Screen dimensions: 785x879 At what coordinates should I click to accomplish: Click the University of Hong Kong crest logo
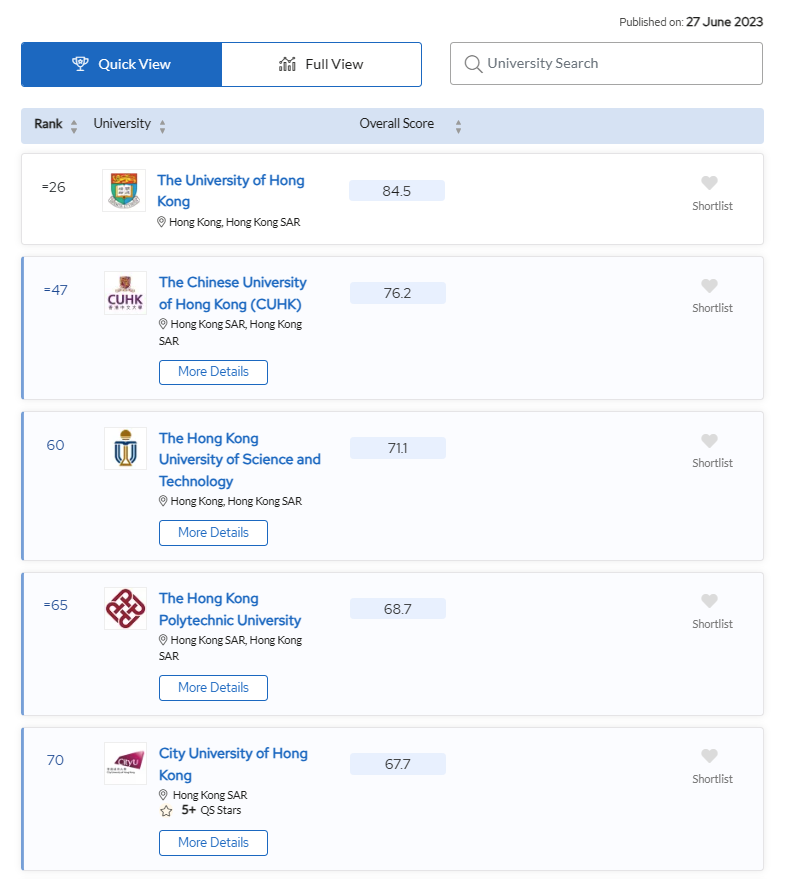point(124,190)
